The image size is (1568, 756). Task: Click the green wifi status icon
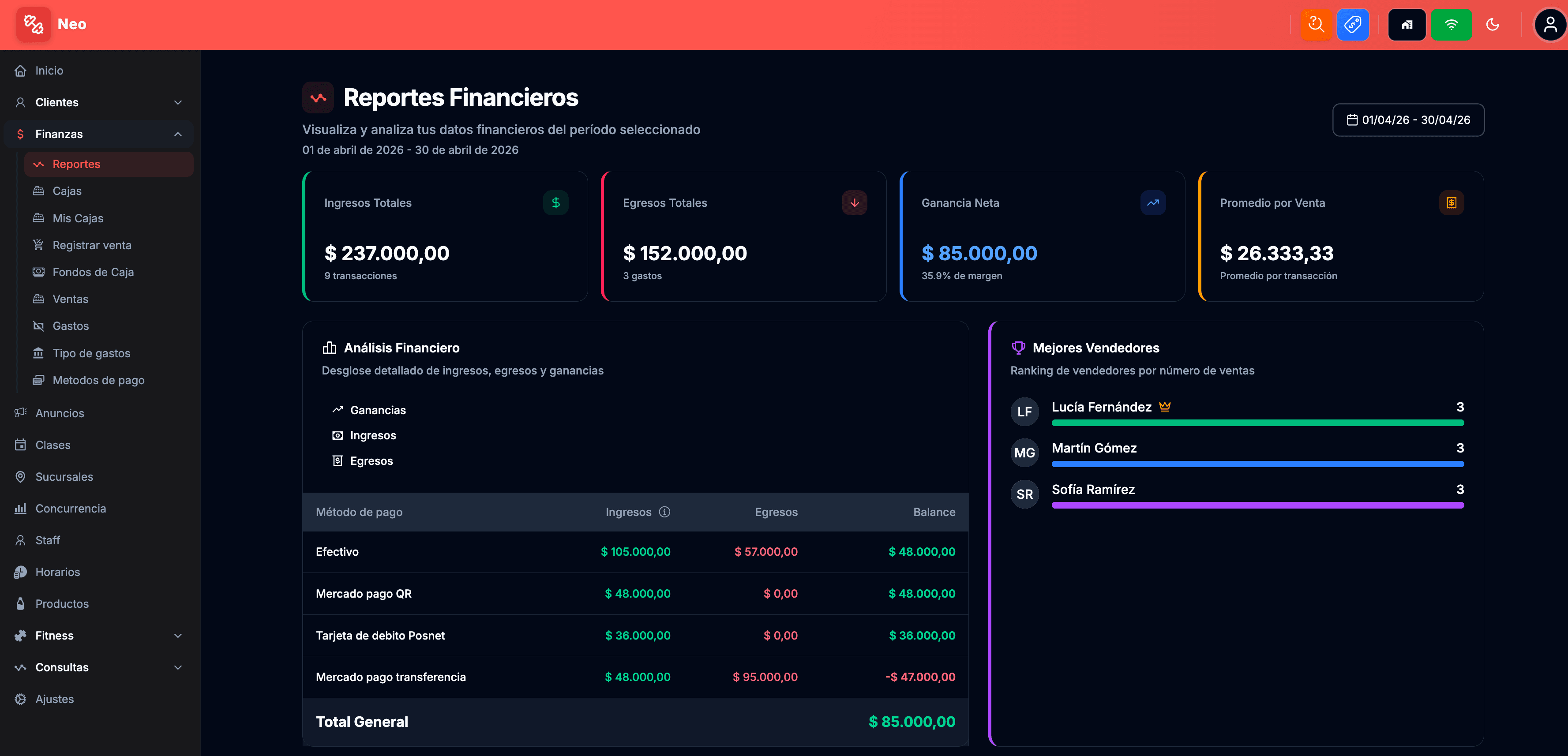1451,24
